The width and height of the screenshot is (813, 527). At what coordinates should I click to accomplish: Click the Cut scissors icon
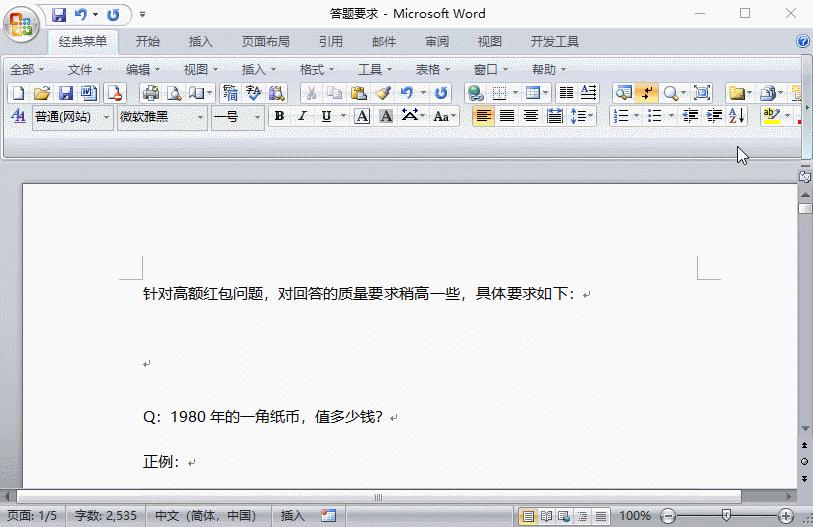[311, 93]
